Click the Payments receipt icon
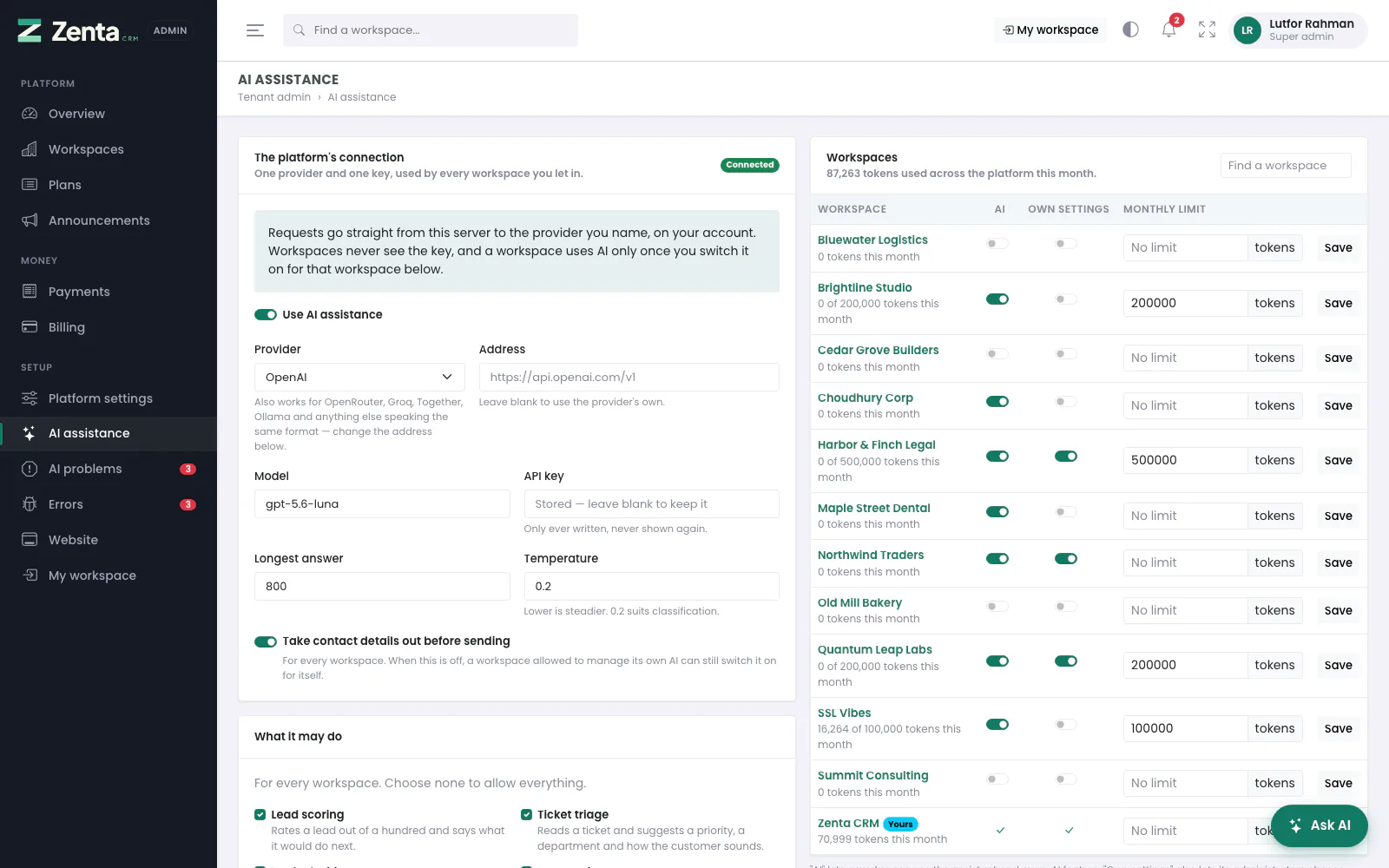The width and height of the screenshot is (1389, 868). pos(30,292)
